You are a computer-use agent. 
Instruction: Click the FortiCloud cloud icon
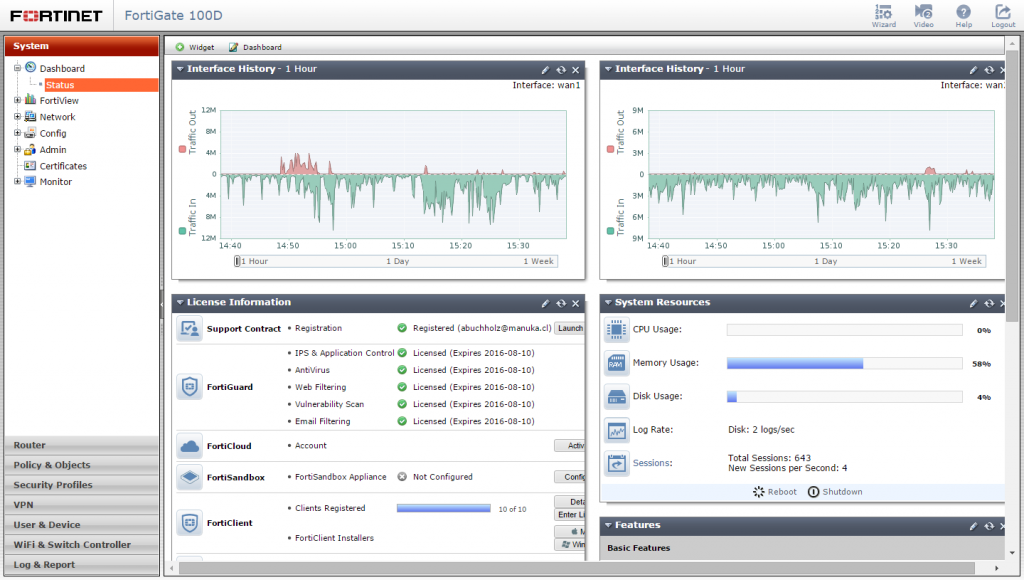pyautogui.click(x=189, y=446)
